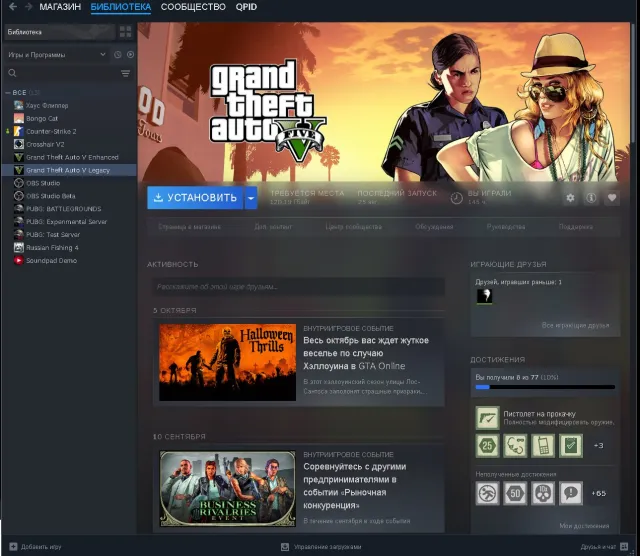640x556 pixels.
Task: Select 'PUBG: BATTLEGROUNDS' in library
Action: pos(64,209)
